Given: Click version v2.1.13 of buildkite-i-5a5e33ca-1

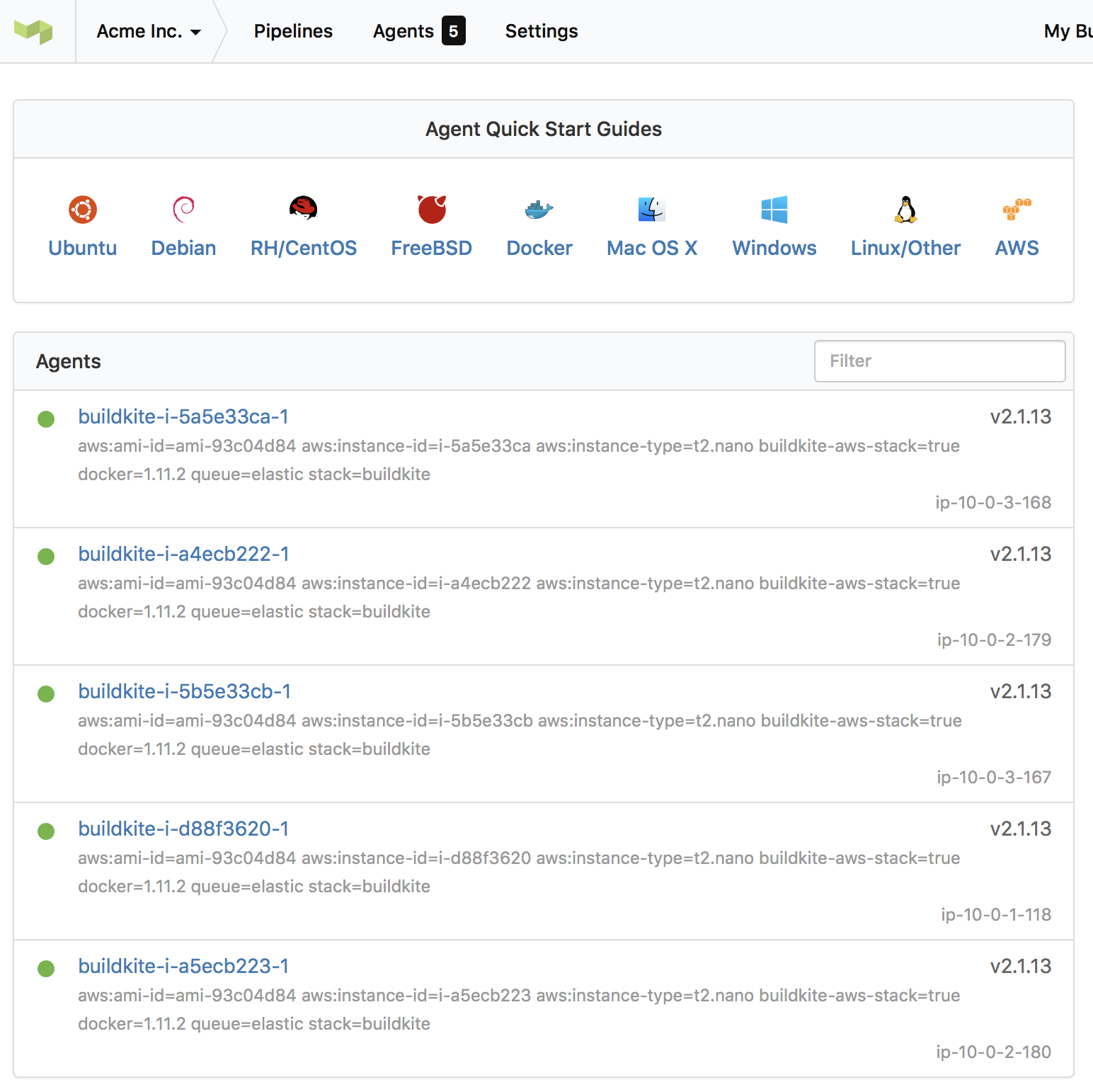Looking at the screenshot, I should click(x=1021, y=416).
